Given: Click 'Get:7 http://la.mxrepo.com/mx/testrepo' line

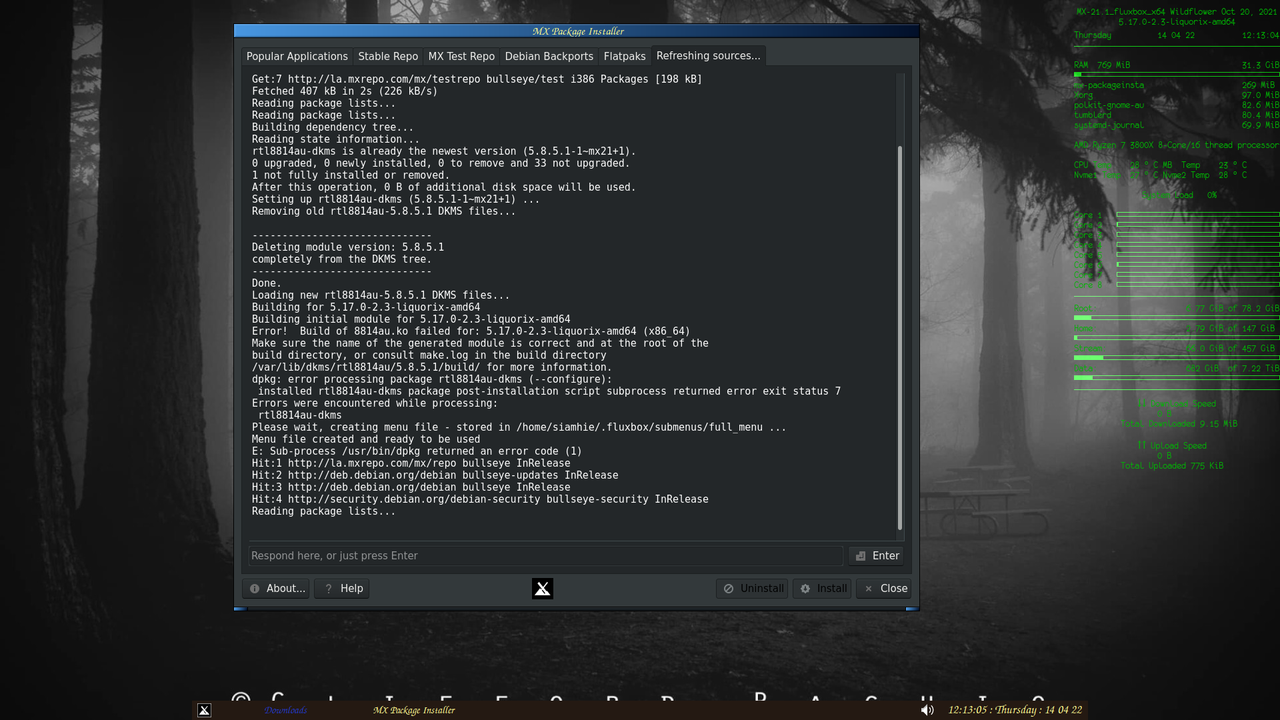Looking at the screenshot, I should 476,79.
